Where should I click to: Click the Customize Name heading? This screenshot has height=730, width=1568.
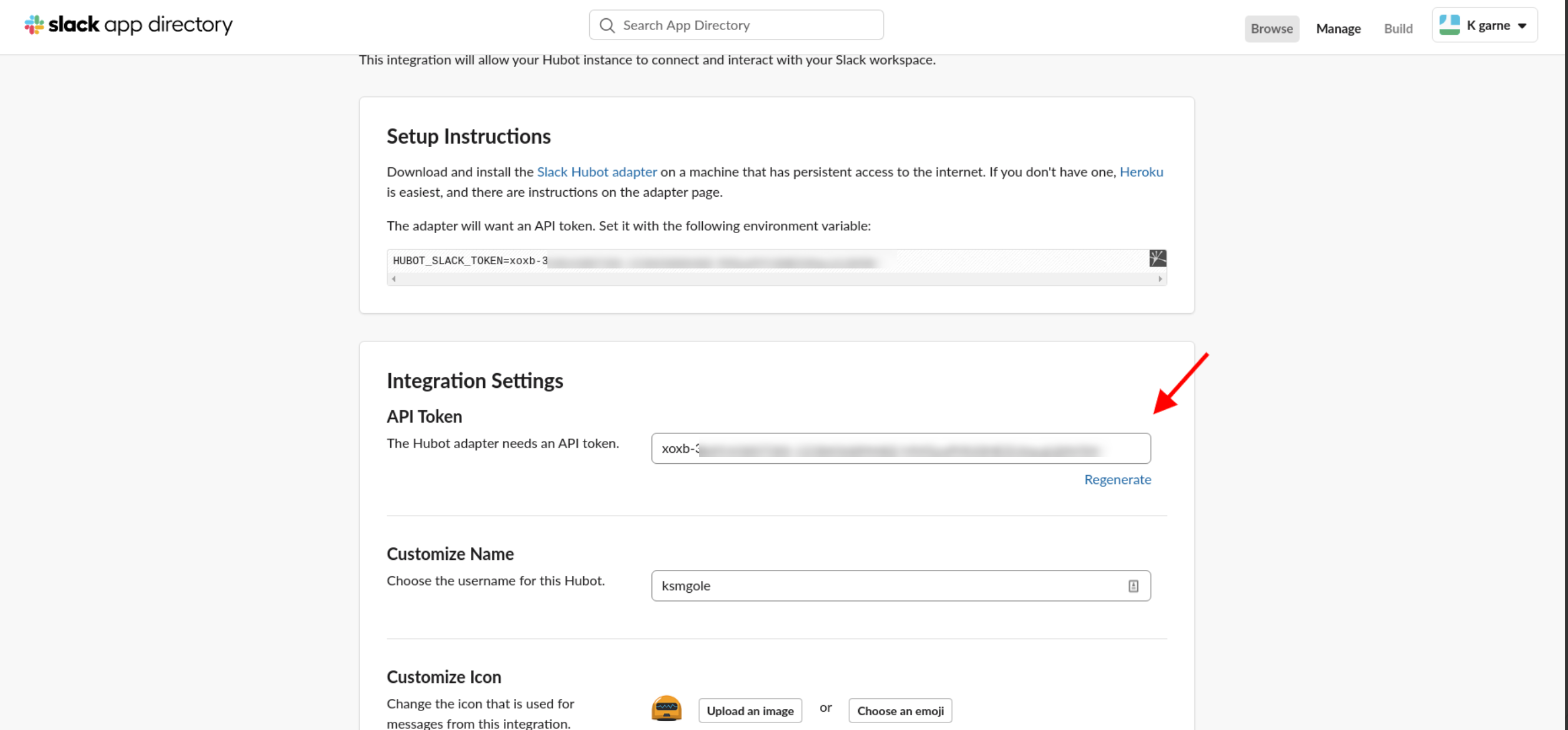click(x=450, y=553)
